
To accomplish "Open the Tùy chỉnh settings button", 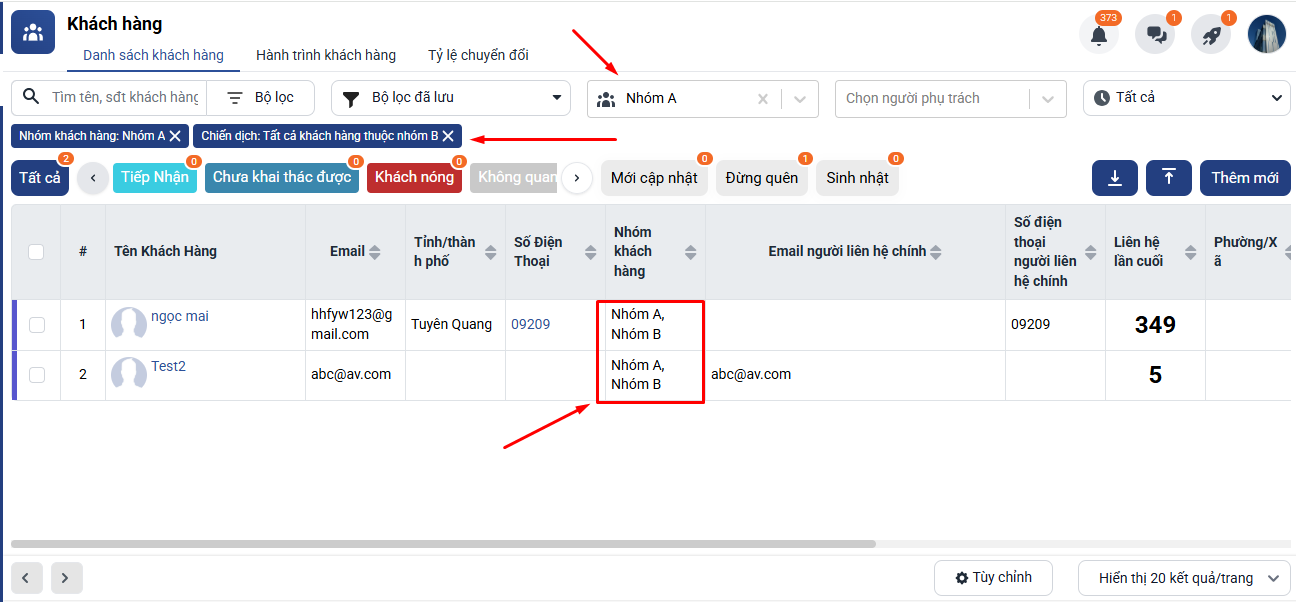I will [x=993, y=578].
